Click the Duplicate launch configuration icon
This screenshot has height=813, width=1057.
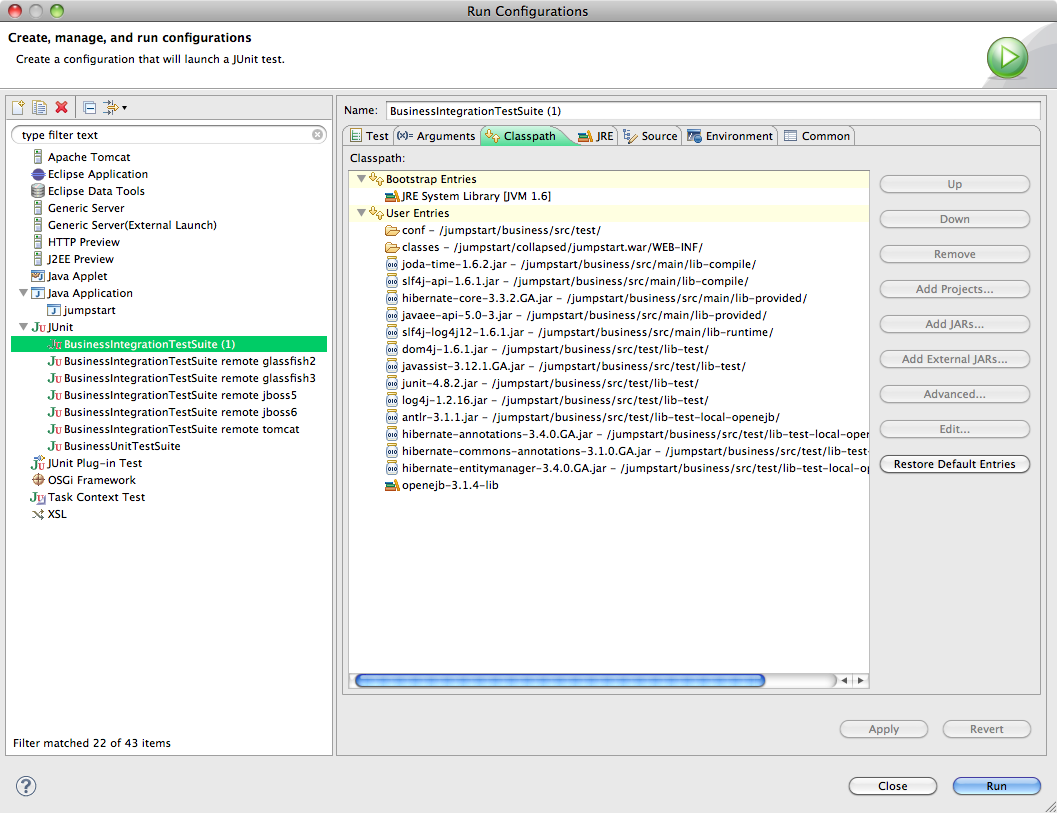tap(40, 107)
